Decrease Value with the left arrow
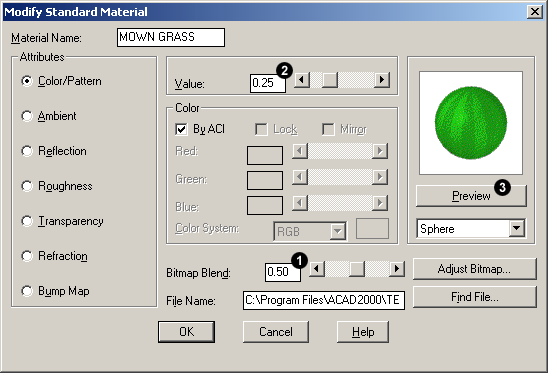 click(302, 80)
